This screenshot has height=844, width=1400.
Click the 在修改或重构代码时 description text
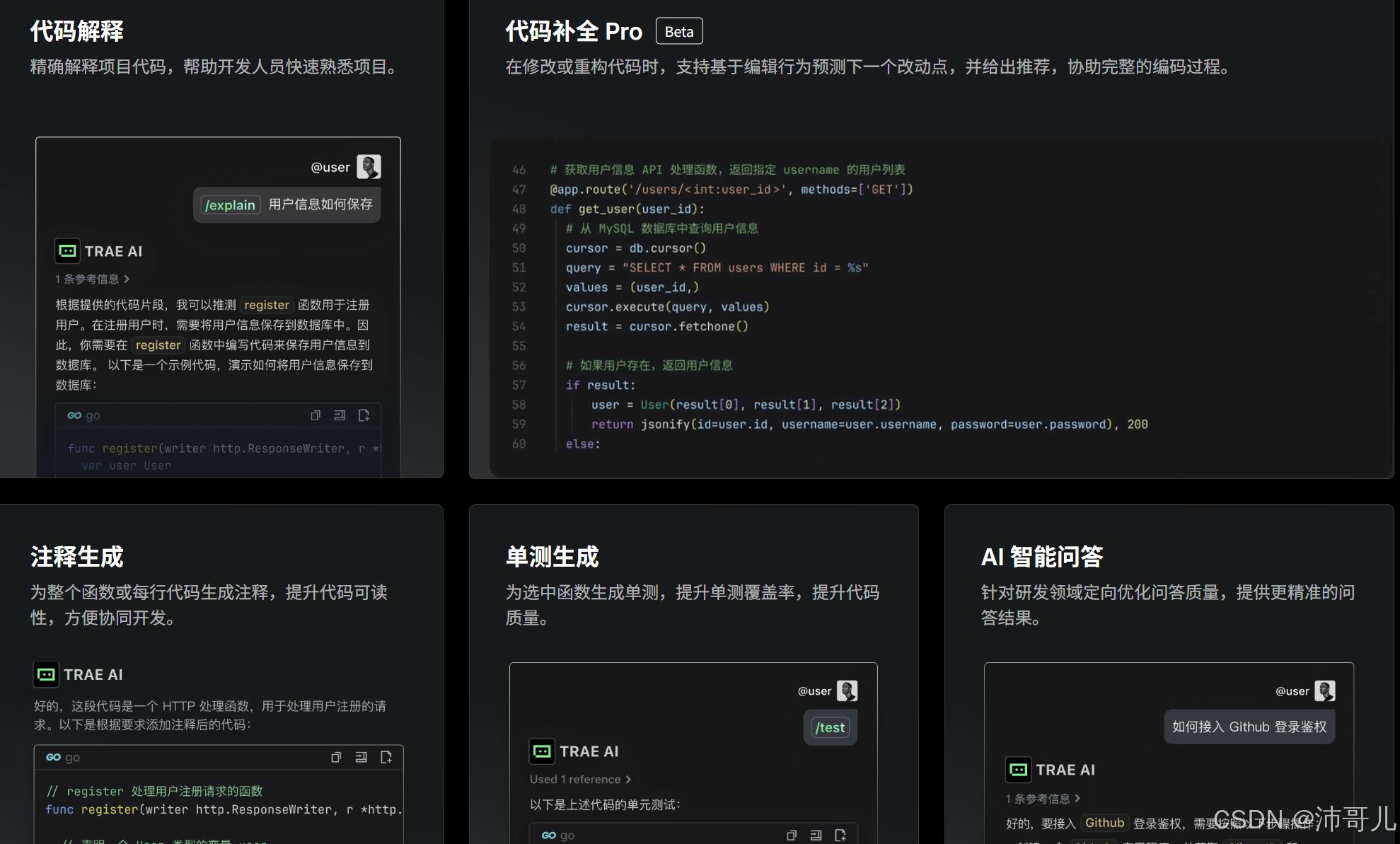[x=870, y=67]
